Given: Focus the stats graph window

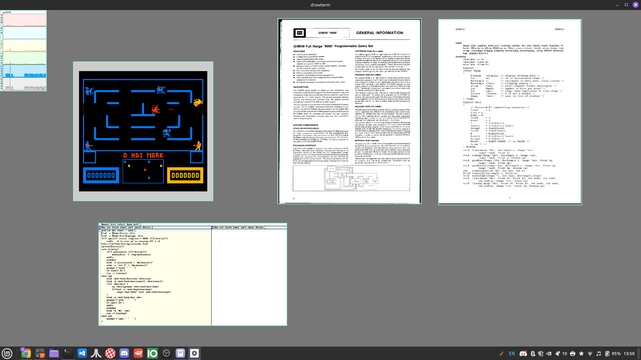Looking at the screenshot, I should coord(24,51).
